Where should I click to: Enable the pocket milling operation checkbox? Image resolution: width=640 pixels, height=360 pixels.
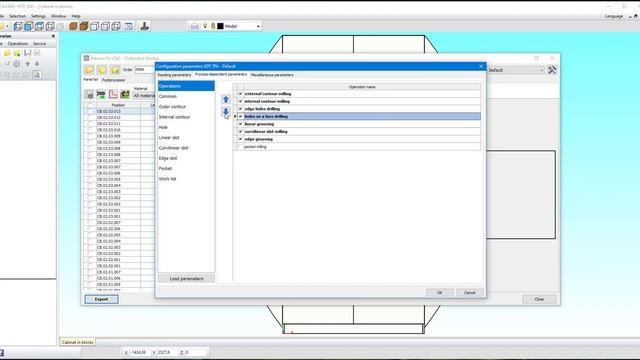coord(240,147)
